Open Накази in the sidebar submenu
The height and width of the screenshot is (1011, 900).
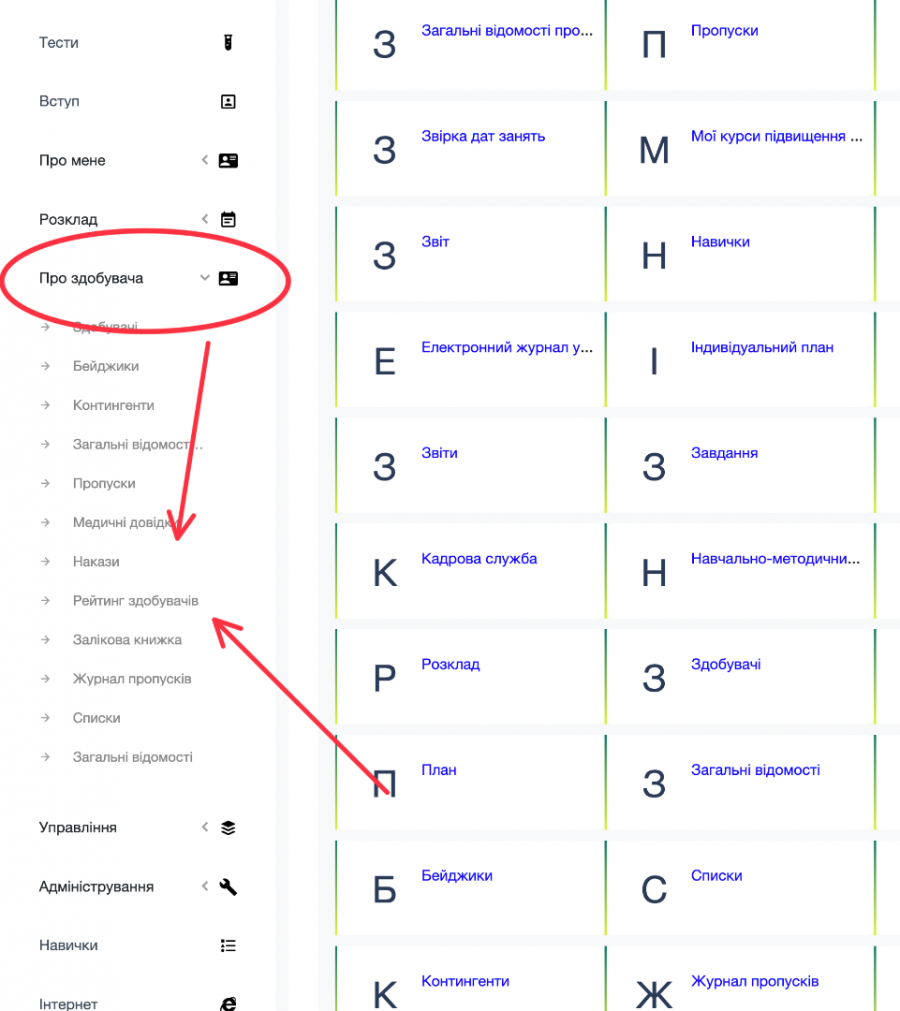click(96, 562)
